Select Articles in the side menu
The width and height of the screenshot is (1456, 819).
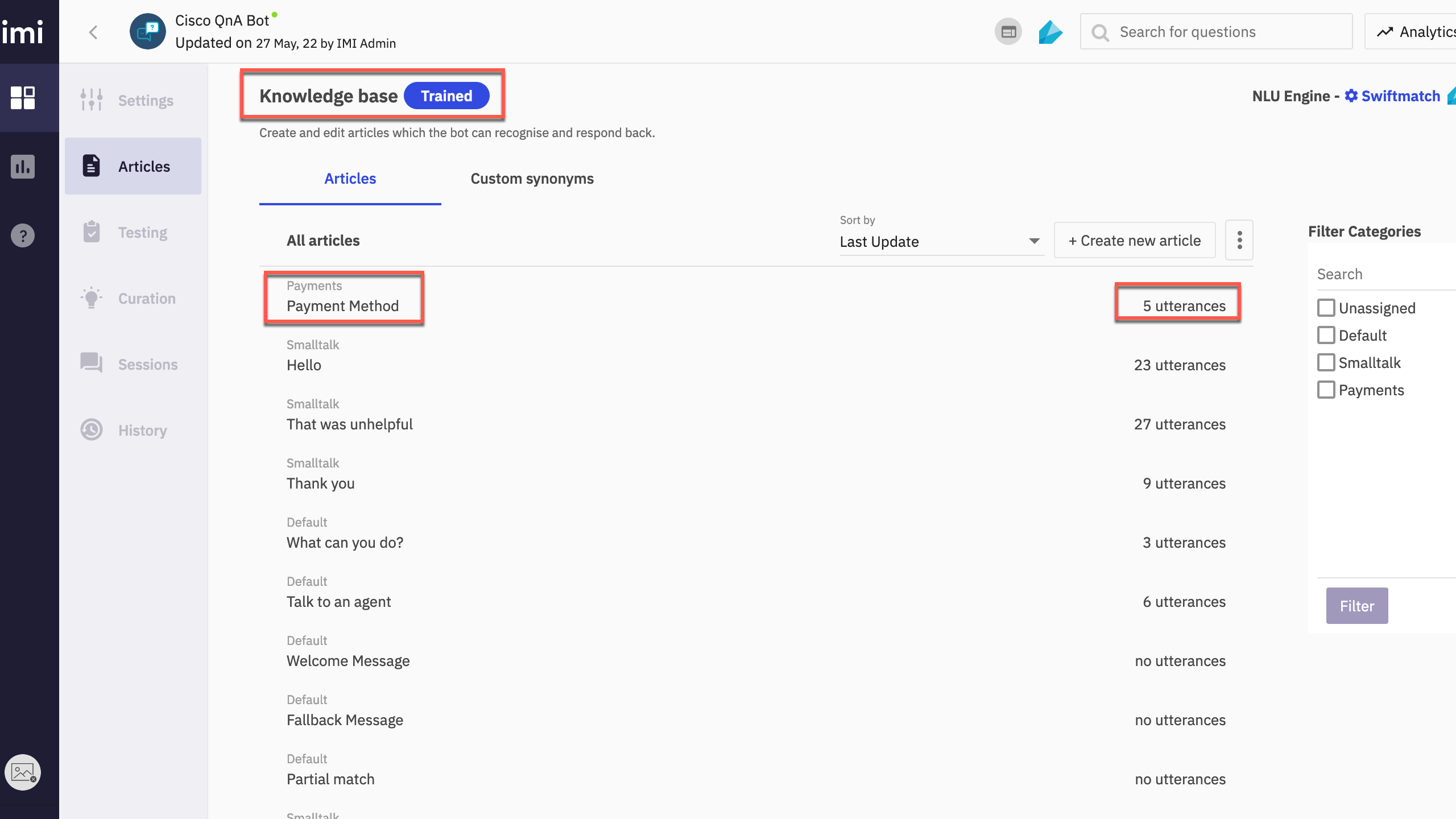point(133,166)
